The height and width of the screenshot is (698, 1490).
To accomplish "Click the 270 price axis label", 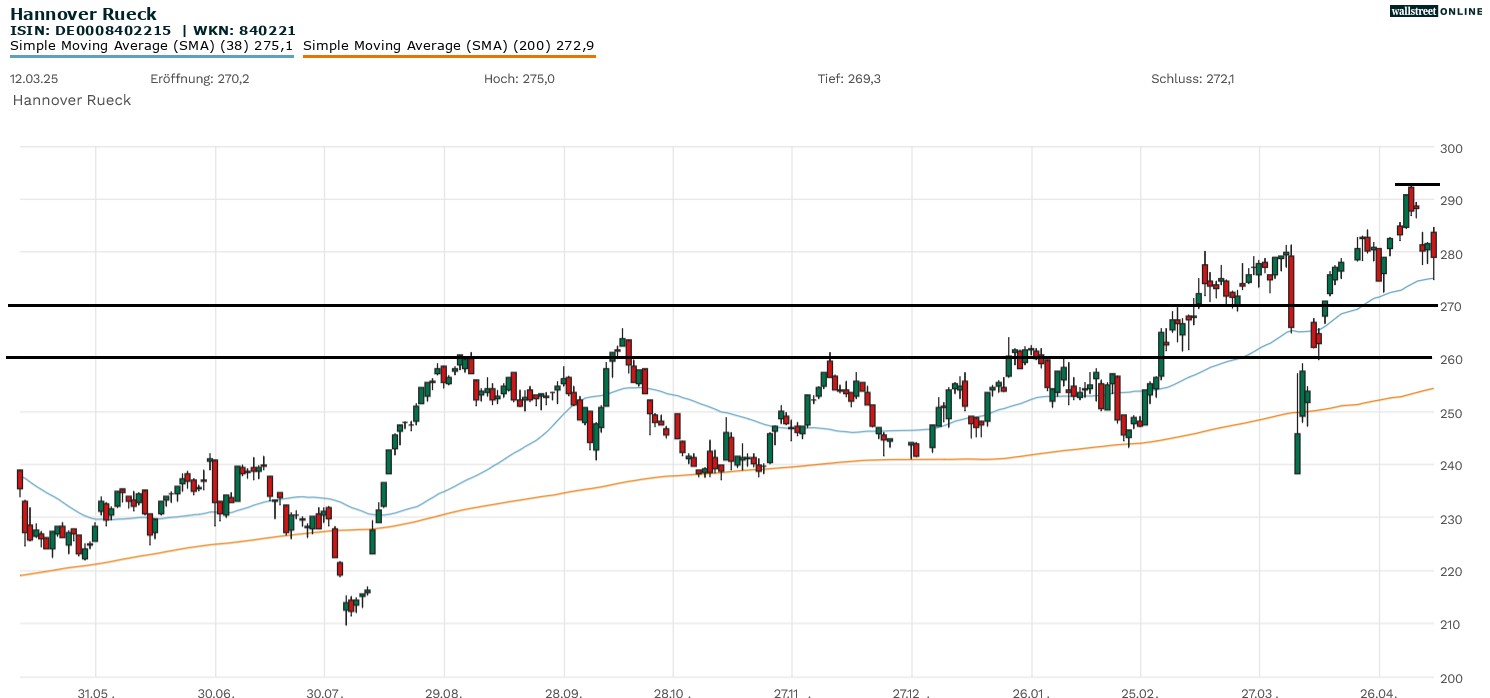I will (1451, 307).
